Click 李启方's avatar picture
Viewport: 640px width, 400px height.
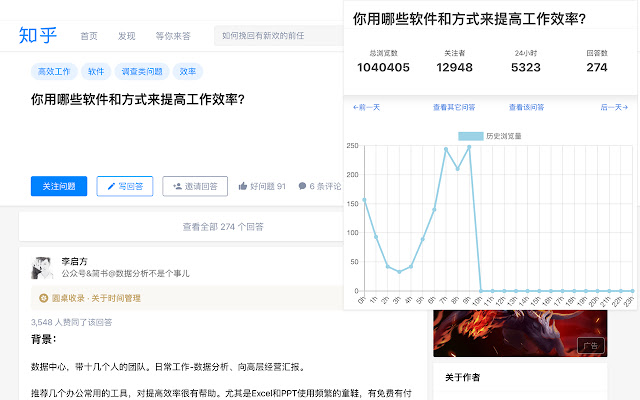[x=42, y=266]
